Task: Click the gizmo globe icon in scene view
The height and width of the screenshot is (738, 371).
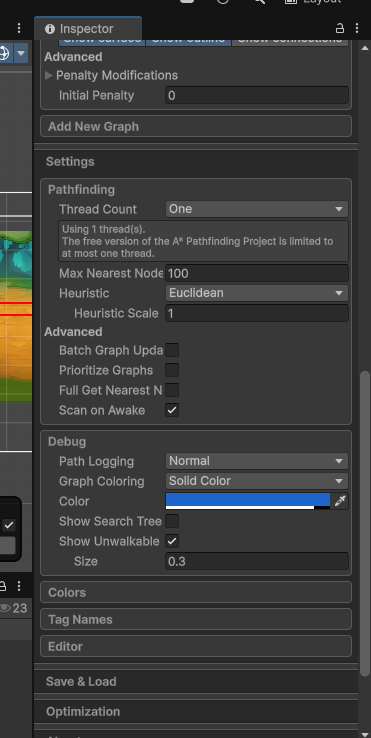Action: pyautogui.click(x=4, y=53)
